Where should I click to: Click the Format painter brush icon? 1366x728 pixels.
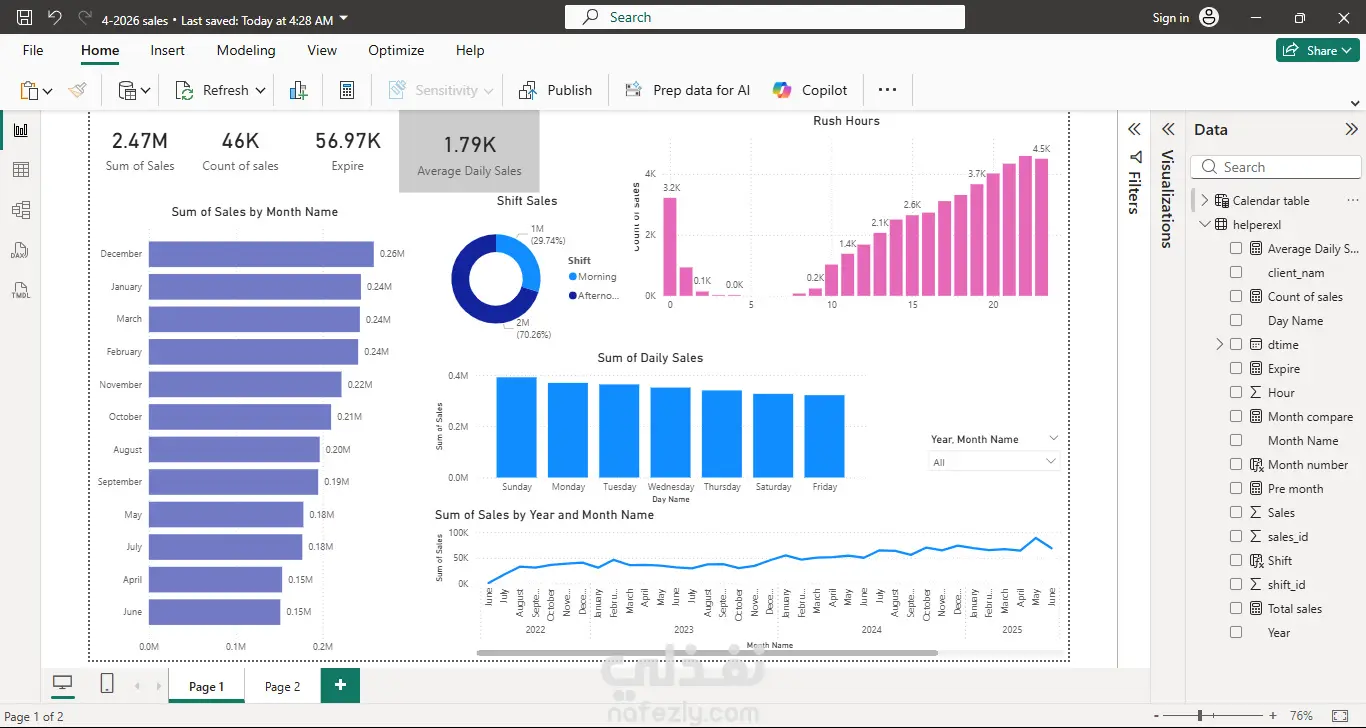[x=78, y=90]
